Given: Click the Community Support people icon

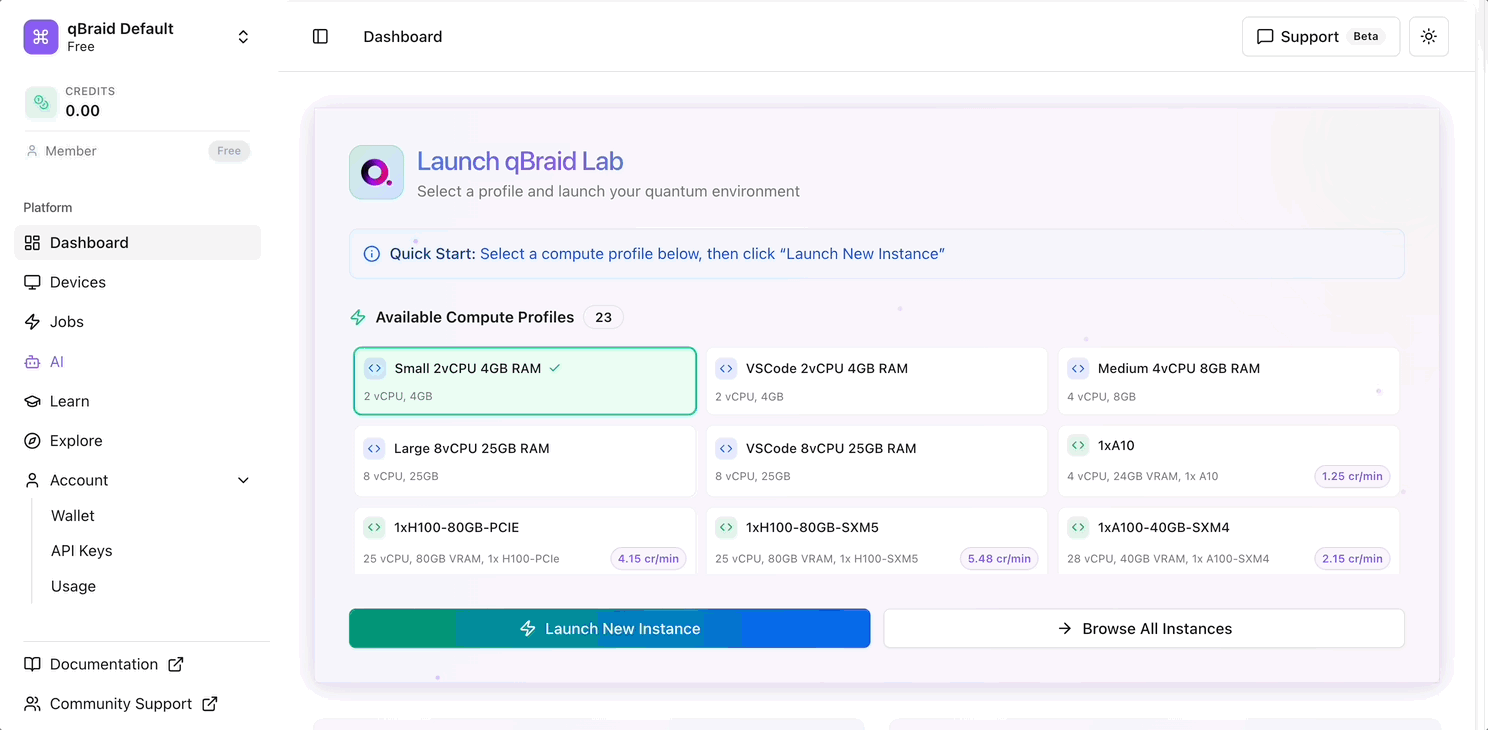Looking at the screenshot, I should point(32,704).
